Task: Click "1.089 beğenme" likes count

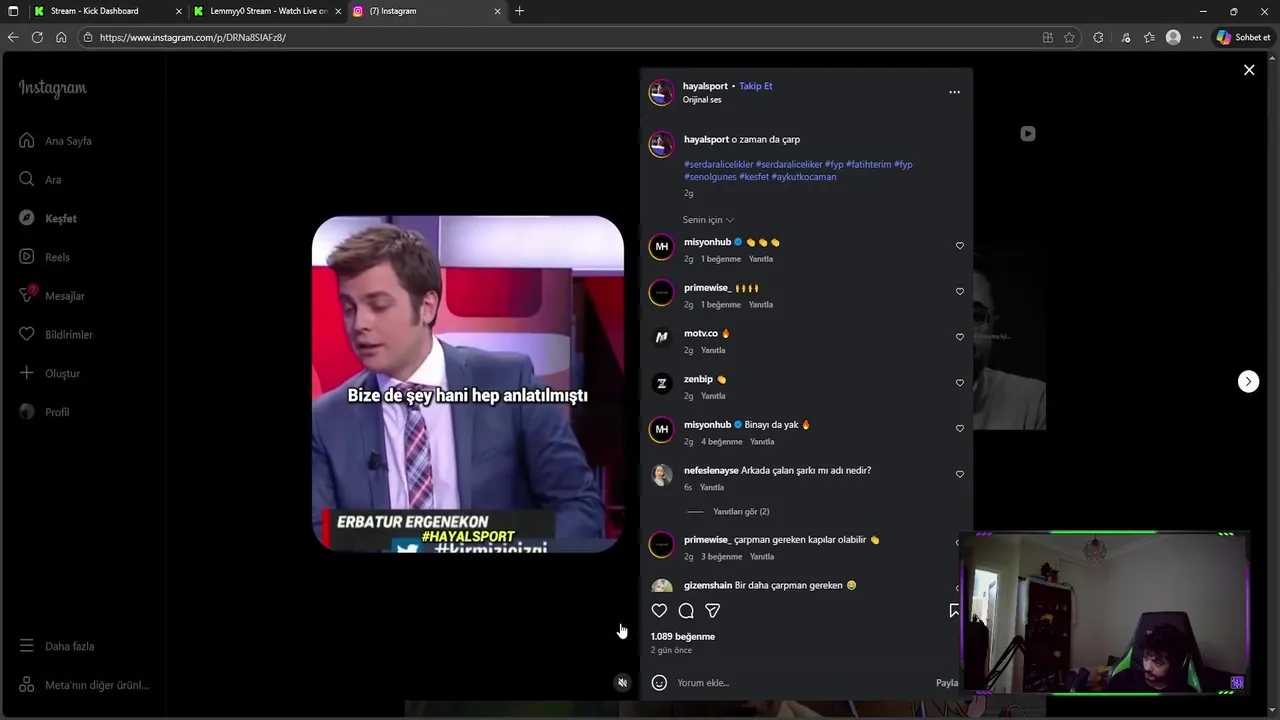Action: 683,637
